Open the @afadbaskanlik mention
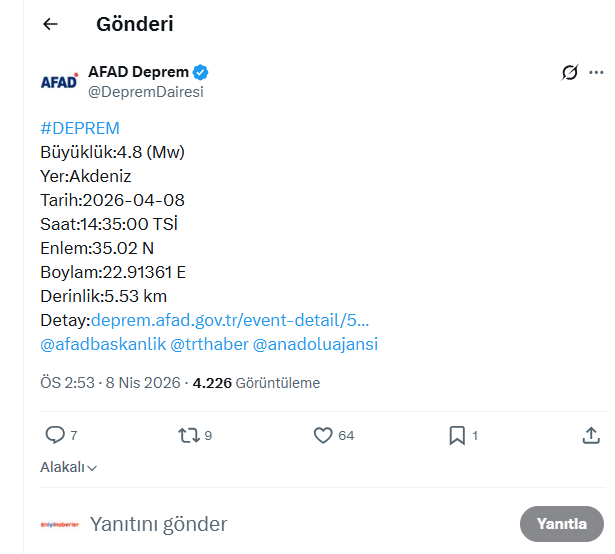Viewport: 615px width, 554px height. (102, 344)
